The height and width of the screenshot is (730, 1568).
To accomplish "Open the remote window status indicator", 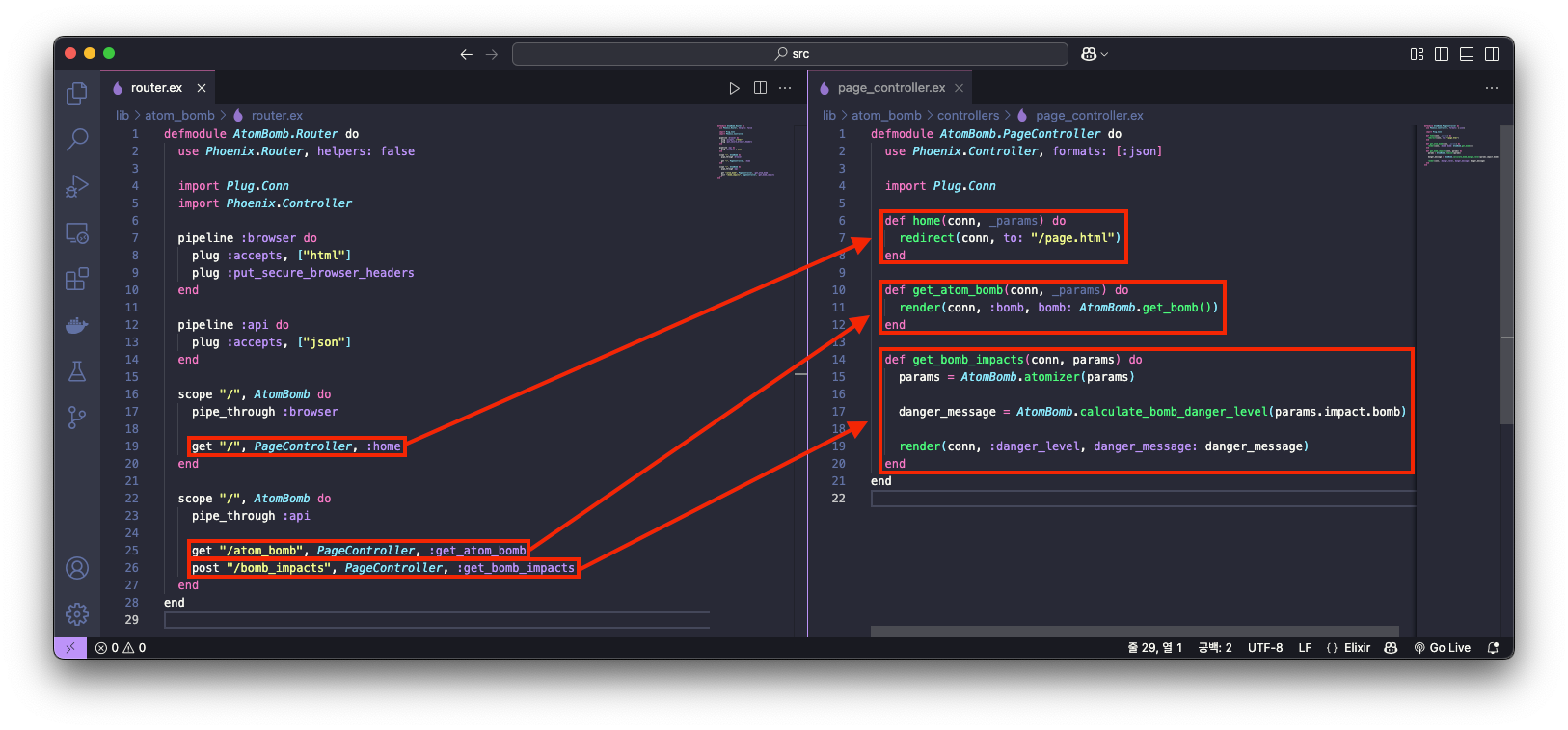I will [x=70, y=648].
